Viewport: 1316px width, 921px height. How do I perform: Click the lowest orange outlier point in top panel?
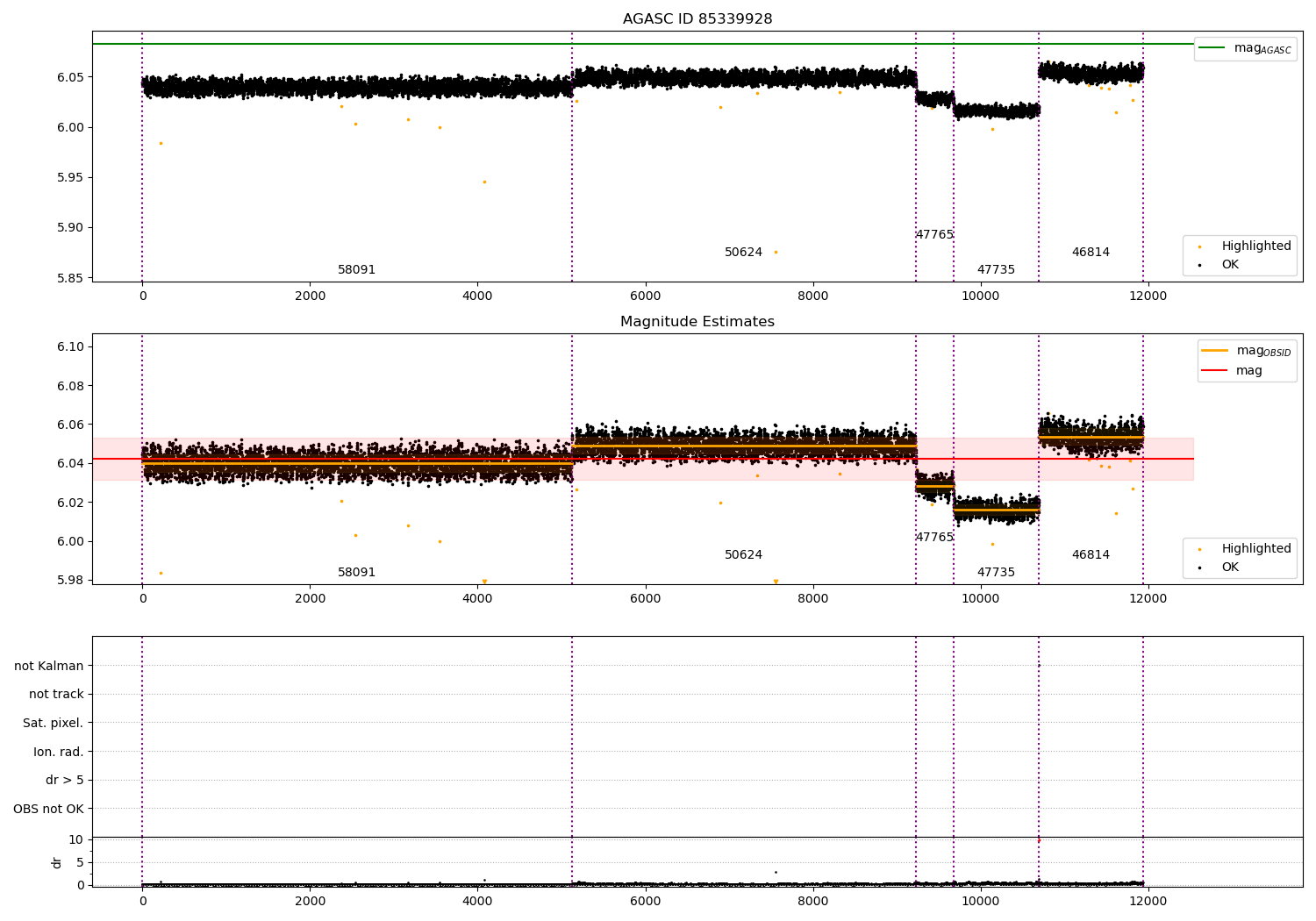(776, 252)
